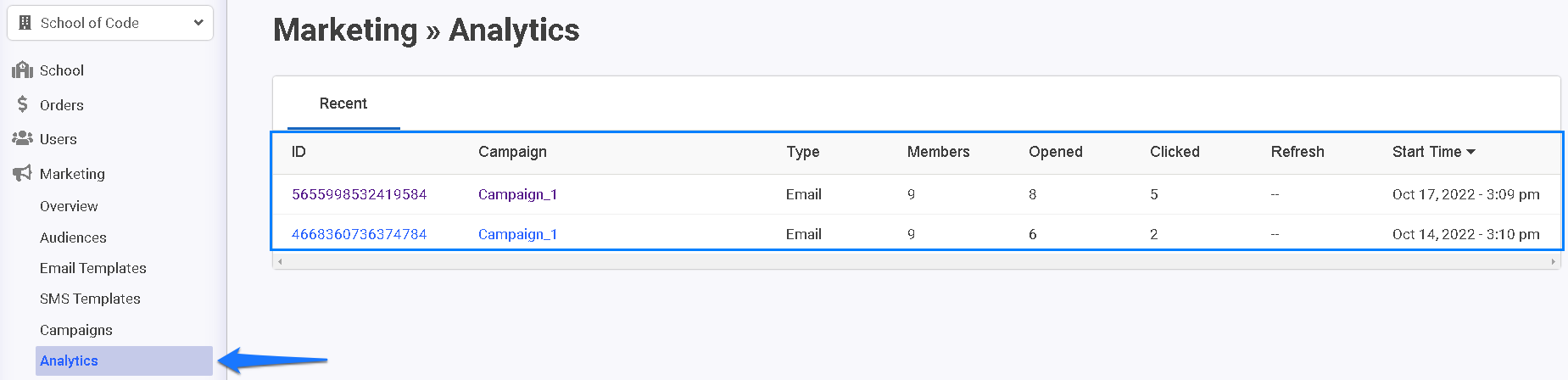Select Analytics in the sidebar
The width and height of the screenshot is (1568, 380).
pyautogui.click(x=124, y=360)
